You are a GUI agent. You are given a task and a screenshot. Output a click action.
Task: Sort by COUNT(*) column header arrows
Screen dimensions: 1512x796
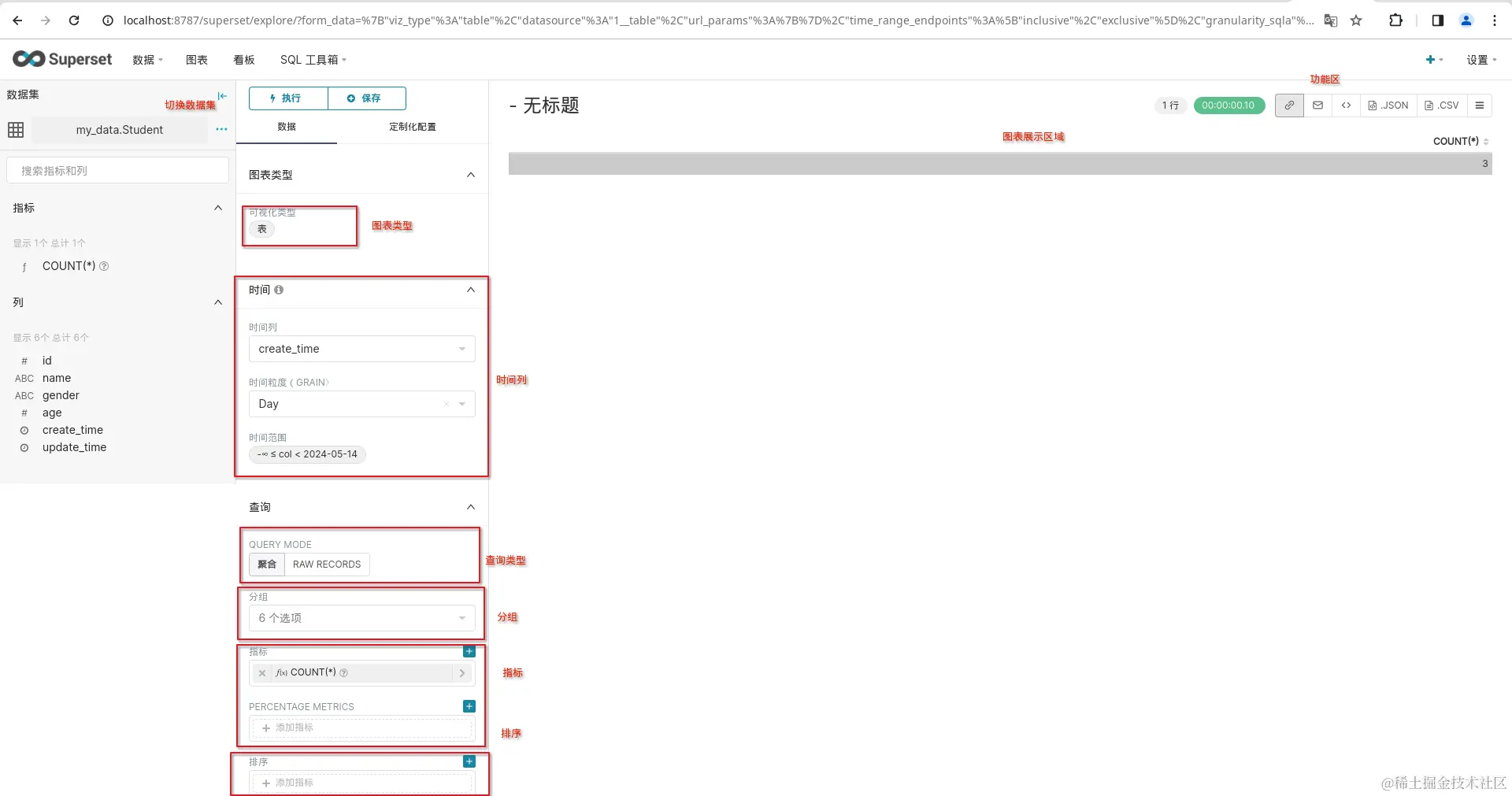tap(1486, 142)
